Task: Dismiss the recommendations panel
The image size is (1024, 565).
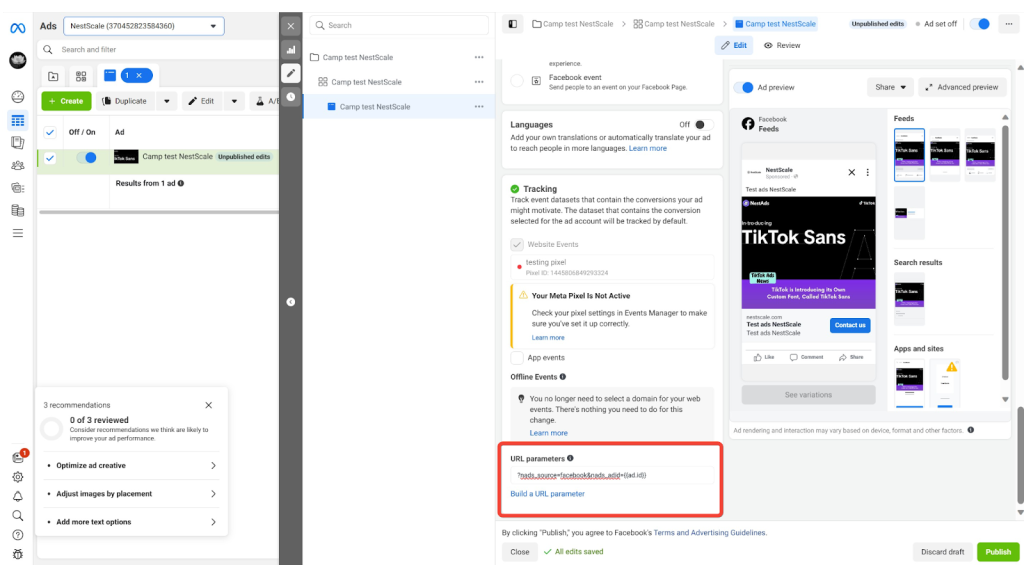Action: (x=209, y=405)
